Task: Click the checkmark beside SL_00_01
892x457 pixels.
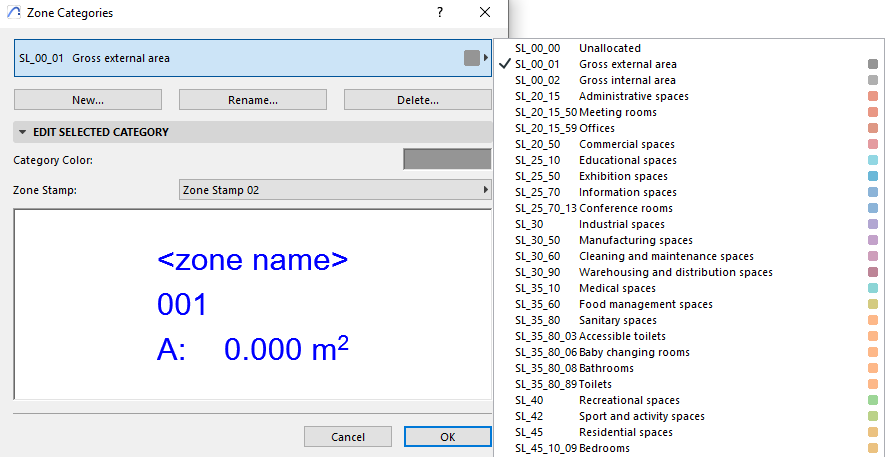Action: (505, 64)
